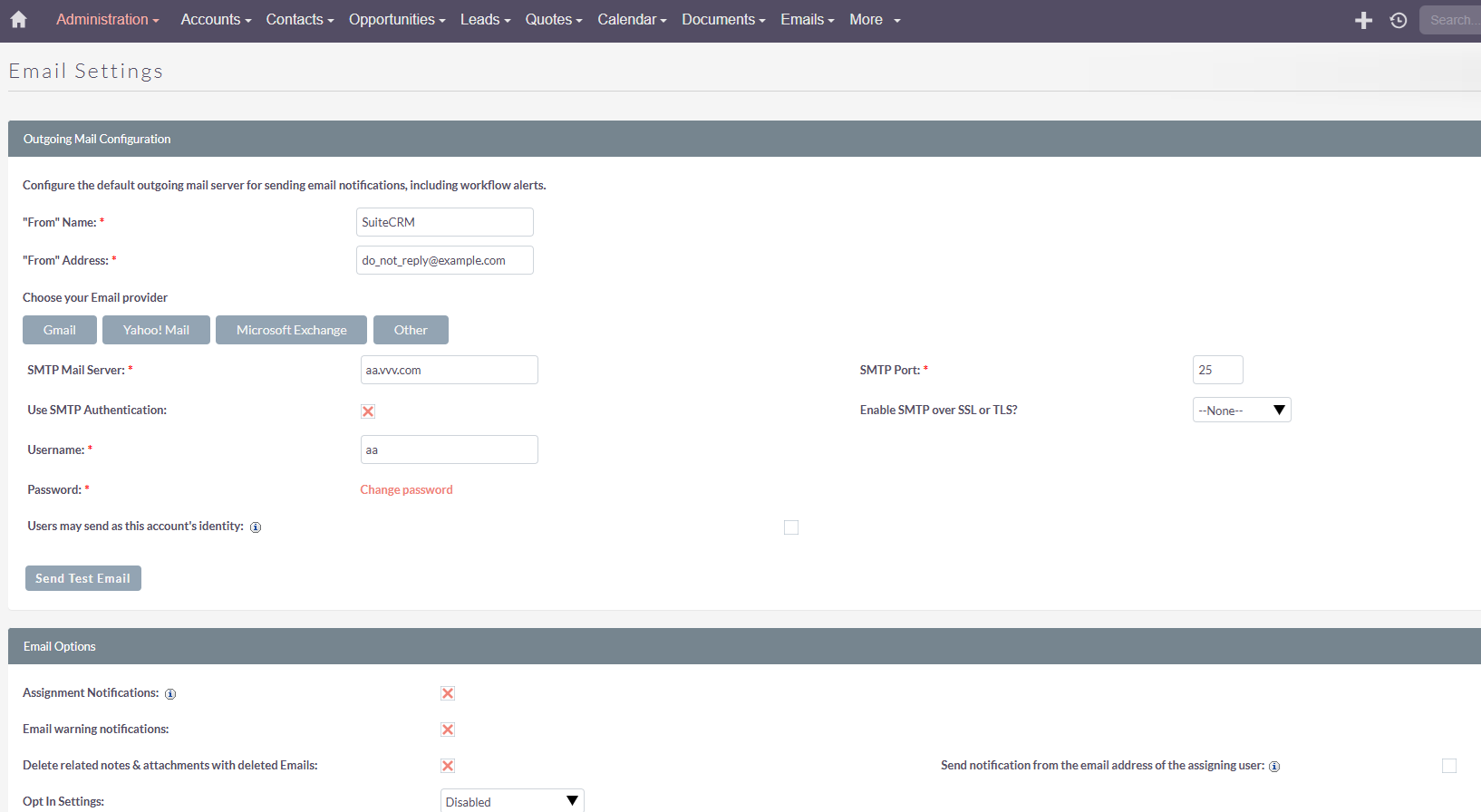Click the SMTP Mail Server input field
This screenshot has width=1481, height=812.
(x=449, y=370)
